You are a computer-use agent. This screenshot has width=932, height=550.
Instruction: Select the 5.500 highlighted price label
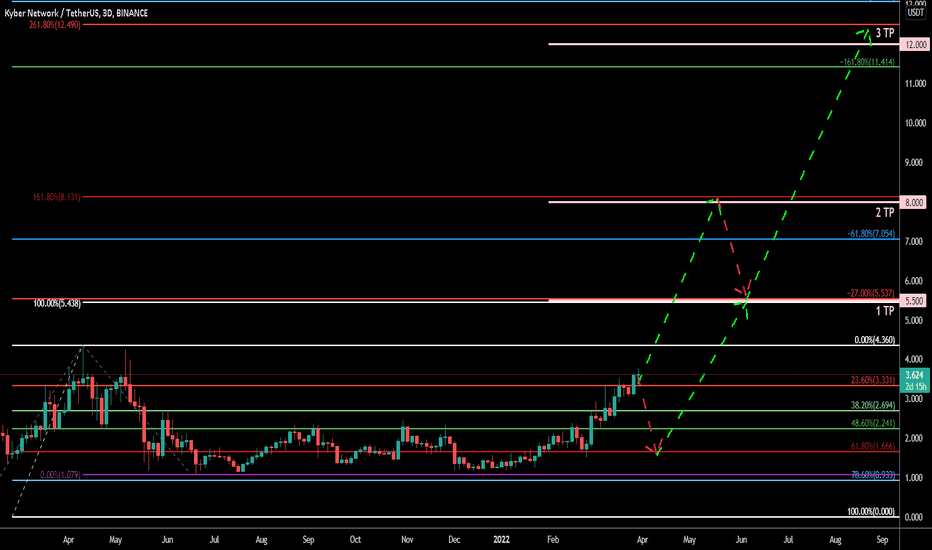pos(915,301)
